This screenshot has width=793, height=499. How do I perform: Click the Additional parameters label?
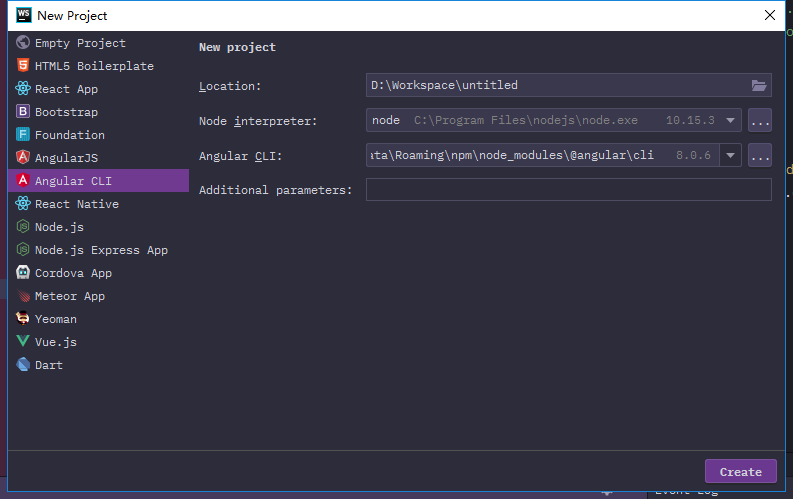275,190
